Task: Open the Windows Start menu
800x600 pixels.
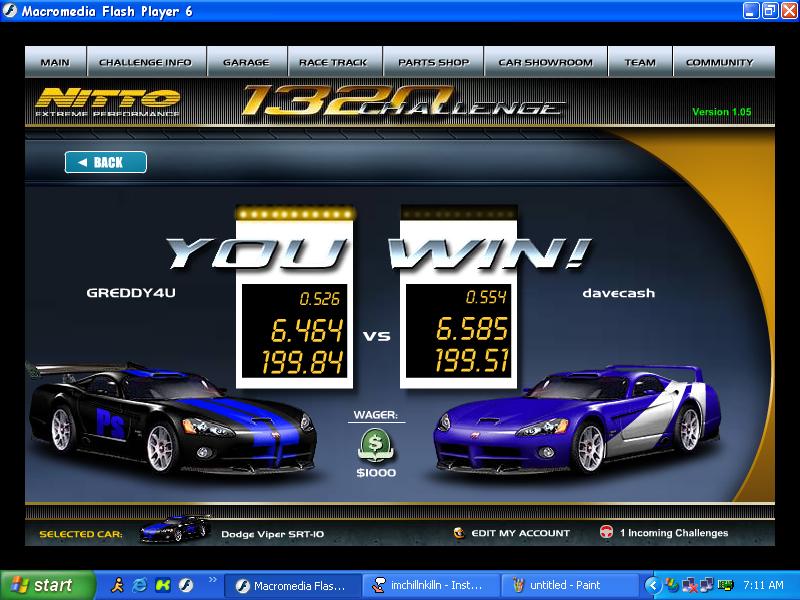Action: pyautogui.click(x=46, y=585)
